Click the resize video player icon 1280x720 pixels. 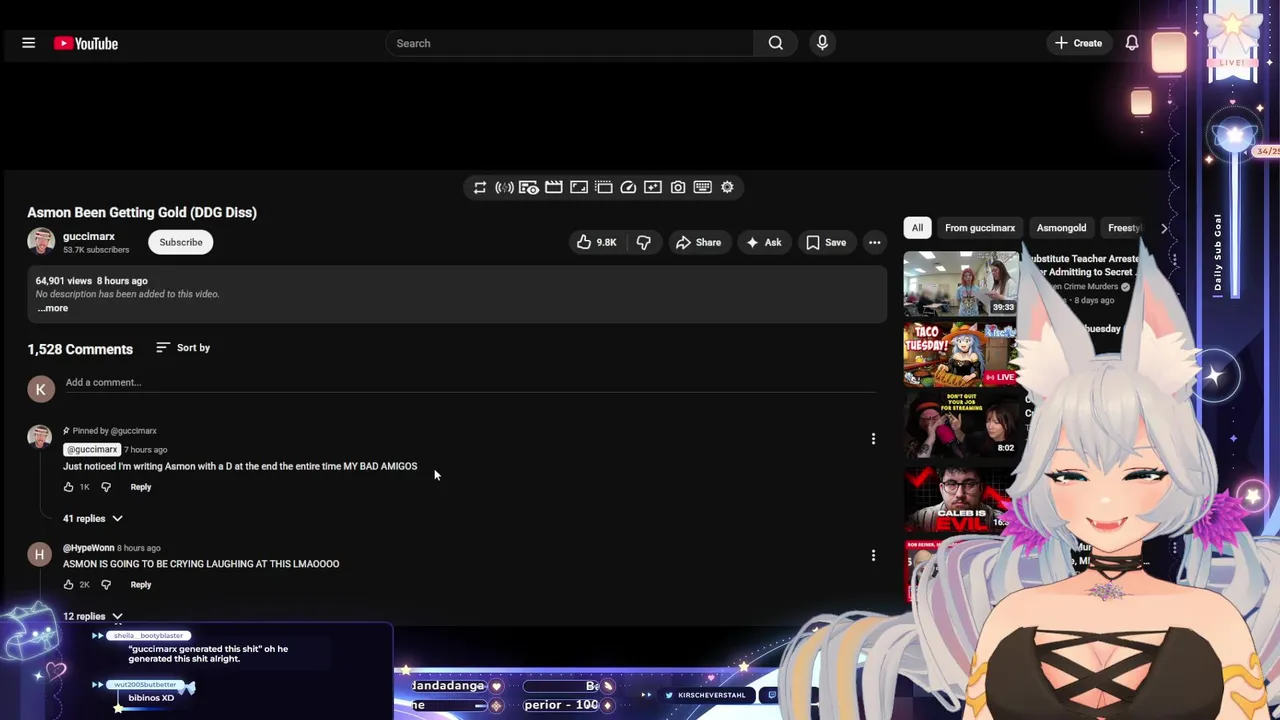point(579,187)
